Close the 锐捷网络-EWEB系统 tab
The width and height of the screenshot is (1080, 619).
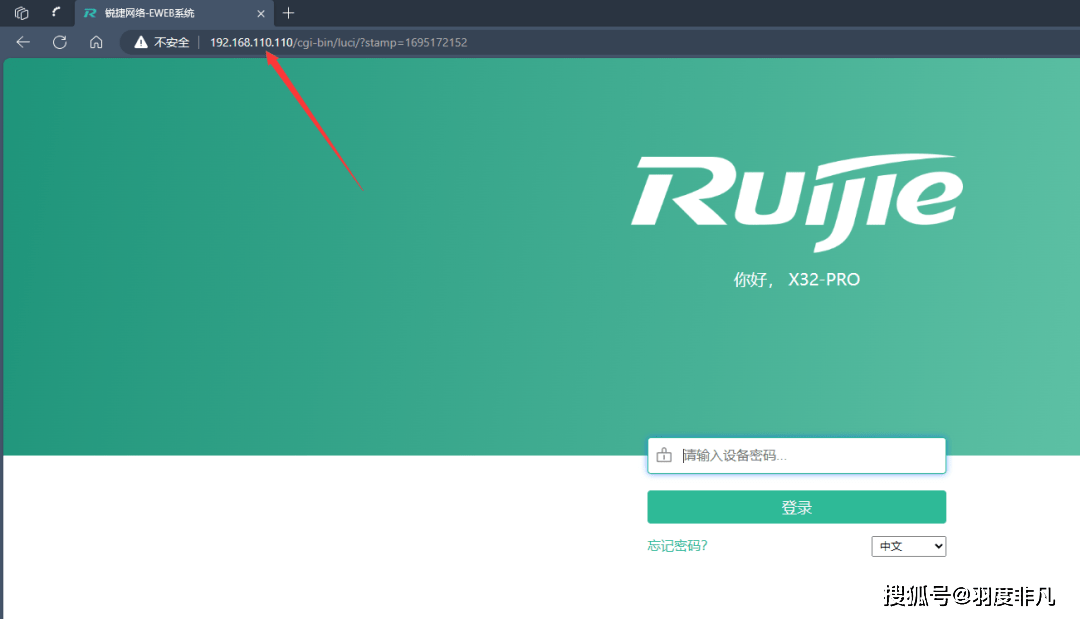(x=260, y=13)
